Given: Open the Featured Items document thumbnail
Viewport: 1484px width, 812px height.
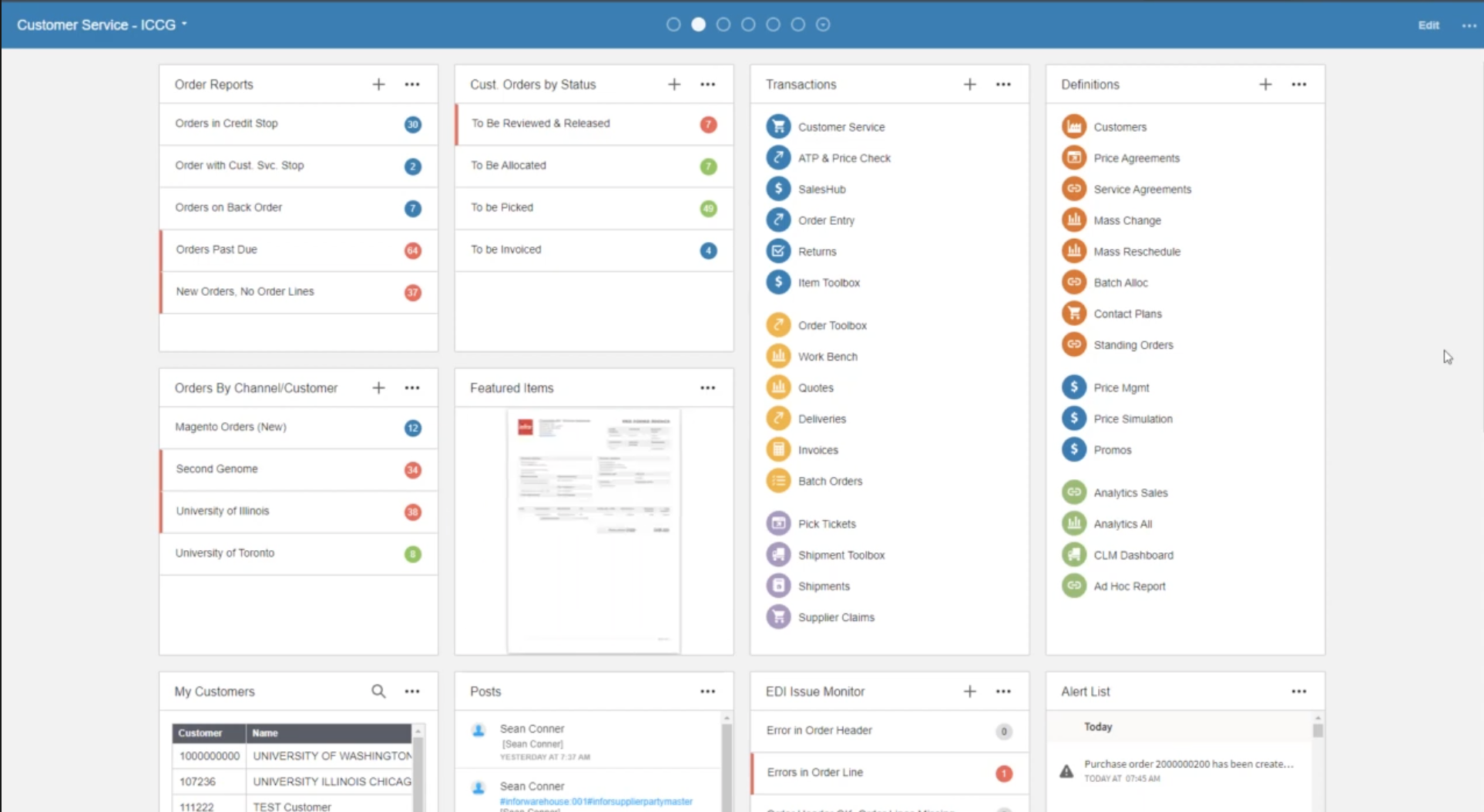Looking at the screenshot, I should [593, 530].
